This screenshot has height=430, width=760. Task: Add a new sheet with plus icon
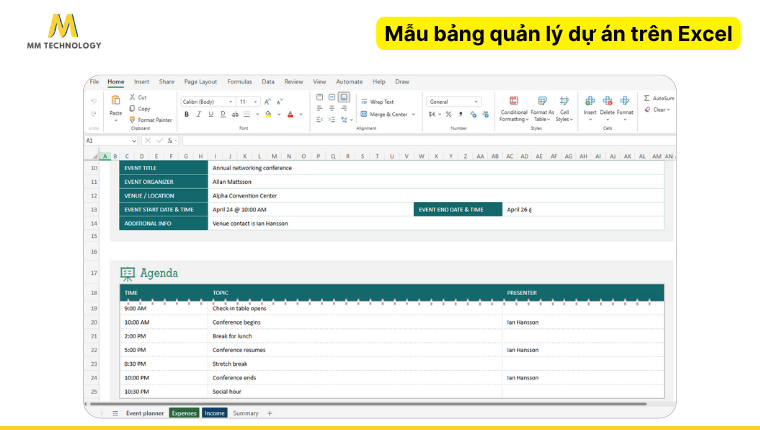(269, 414)
